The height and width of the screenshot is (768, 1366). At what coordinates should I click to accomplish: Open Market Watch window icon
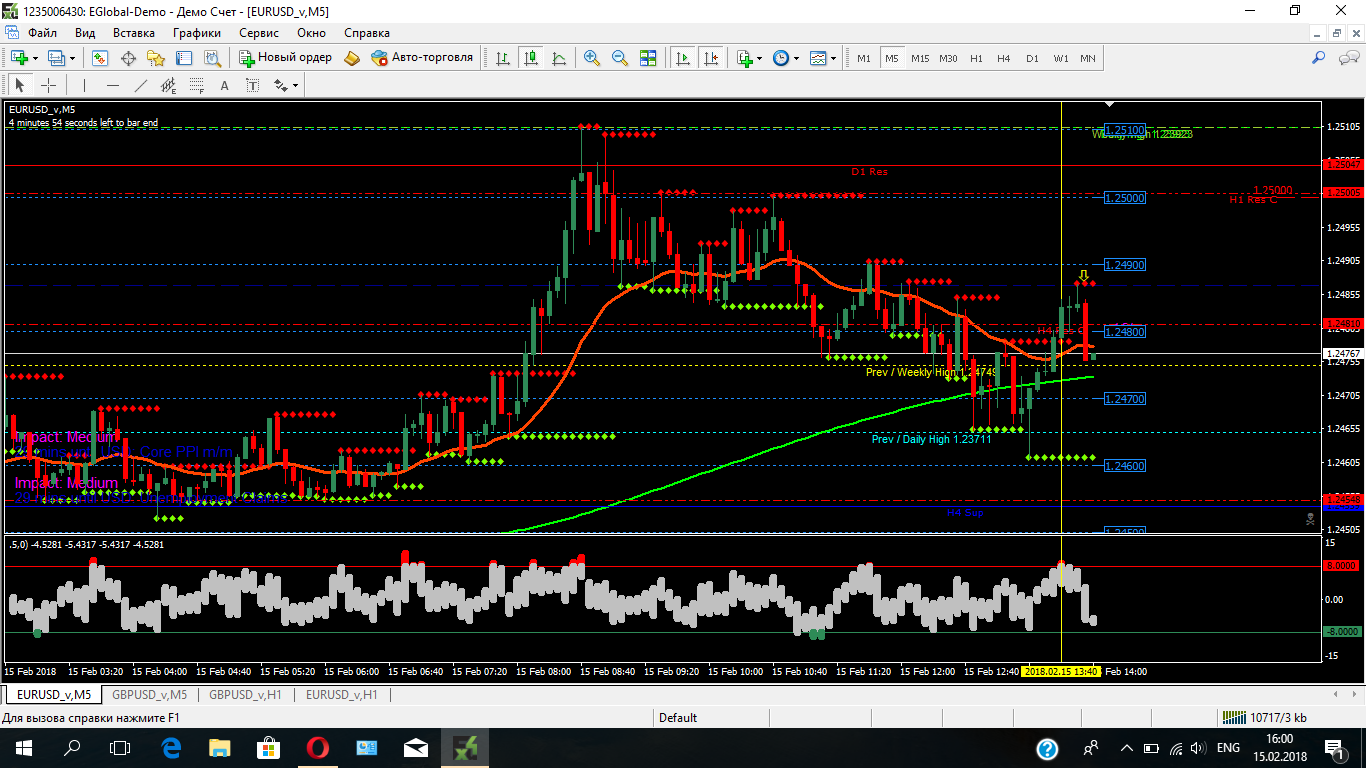coord(100,58)
